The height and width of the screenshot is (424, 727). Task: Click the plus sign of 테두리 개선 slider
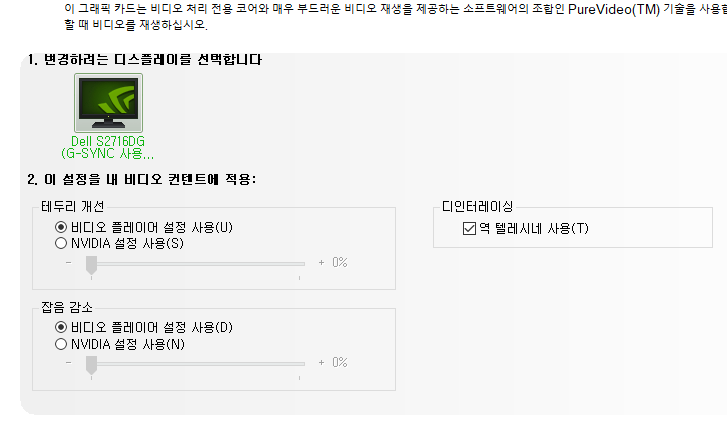pyautogui.click(x=321, y=263)
